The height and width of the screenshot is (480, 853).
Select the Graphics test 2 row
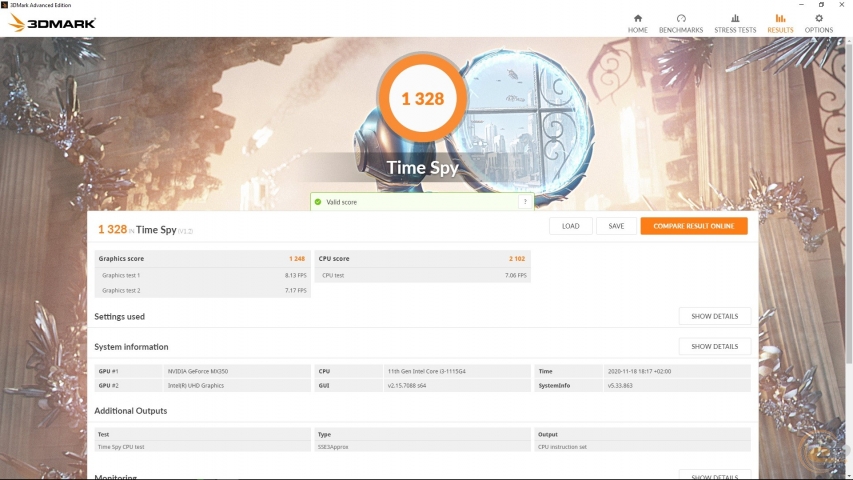tap(202, 291)
